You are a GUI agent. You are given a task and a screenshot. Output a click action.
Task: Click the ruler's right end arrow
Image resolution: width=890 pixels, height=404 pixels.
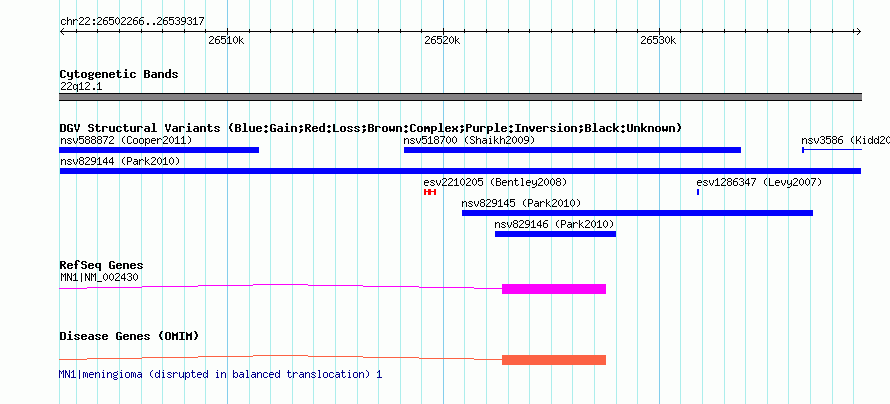click(858, 32)
